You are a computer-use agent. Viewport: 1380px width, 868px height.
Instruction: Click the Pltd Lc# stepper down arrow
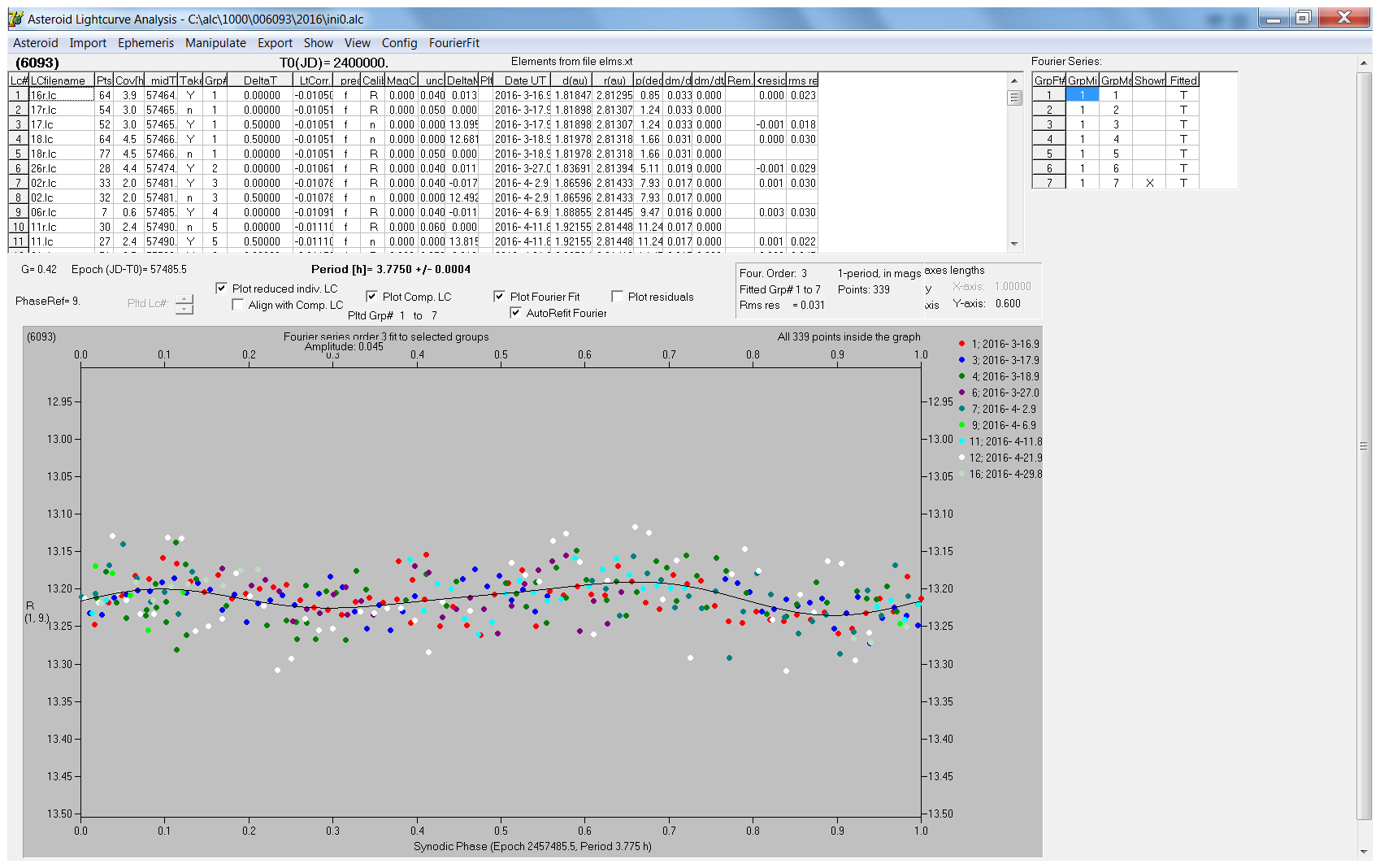tap(184, 309)
